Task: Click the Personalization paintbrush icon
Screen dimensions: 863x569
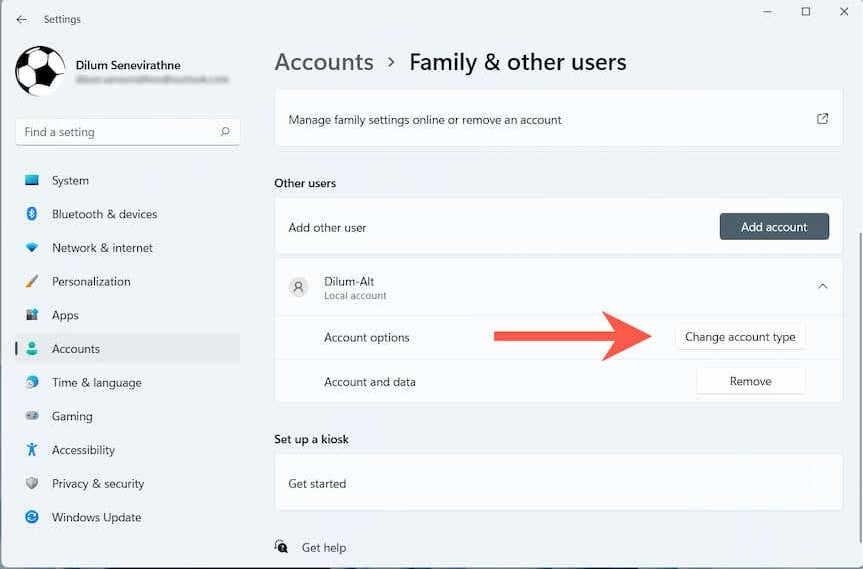Action: click(x=32, y=282)
